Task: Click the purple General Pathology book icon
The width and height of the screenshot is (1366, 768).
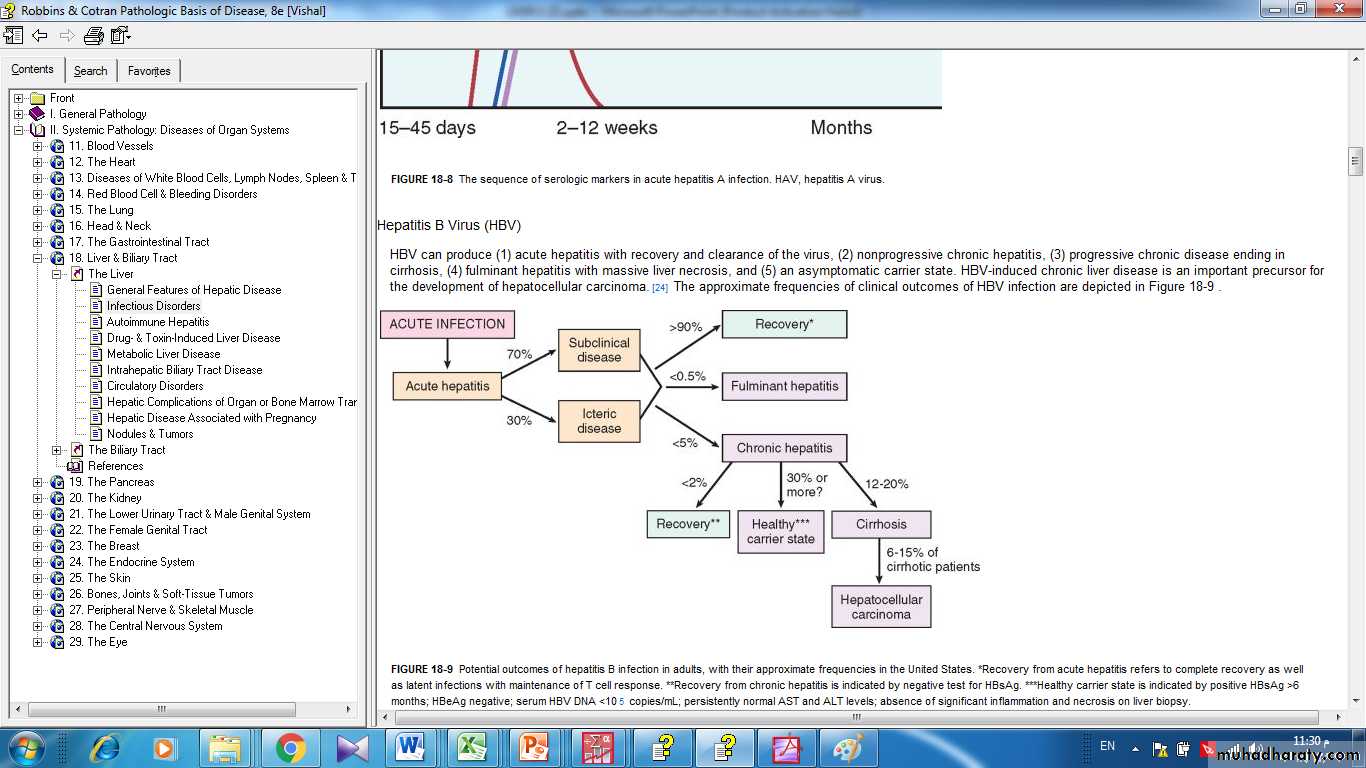Action: (38, 114)
